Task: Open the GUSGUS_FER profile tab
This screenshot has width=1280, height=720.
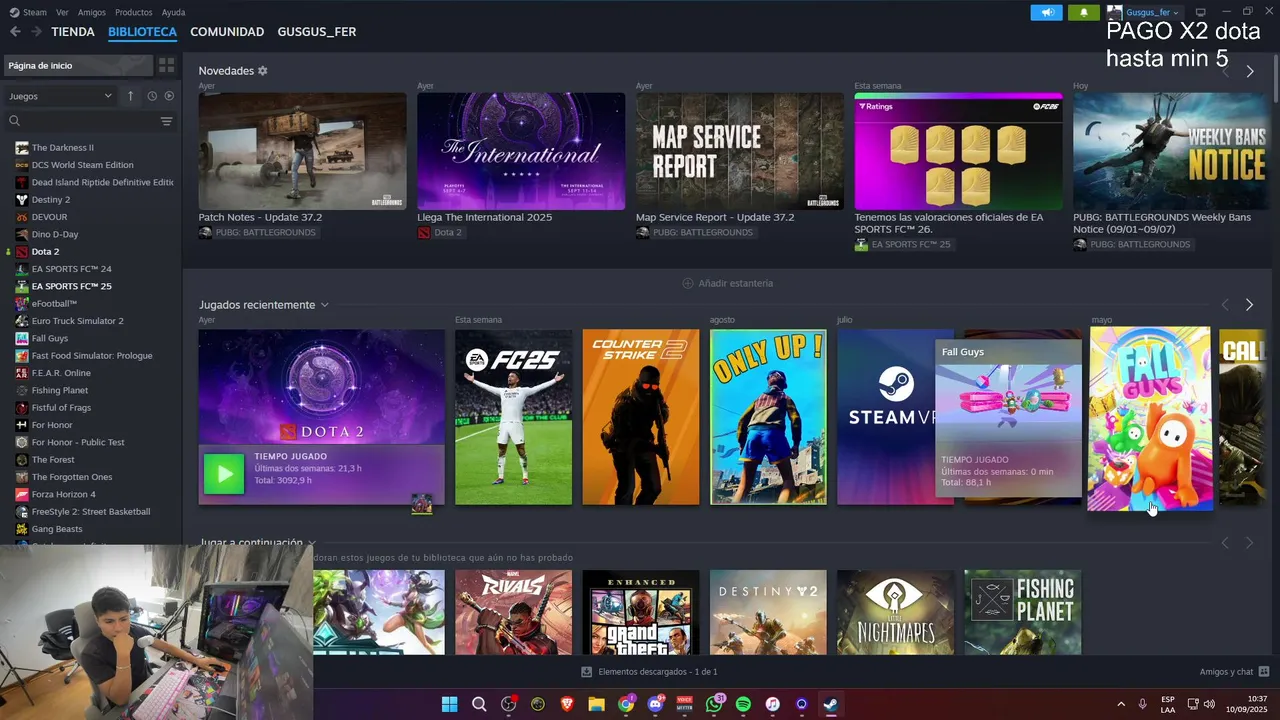Action: 317,32
